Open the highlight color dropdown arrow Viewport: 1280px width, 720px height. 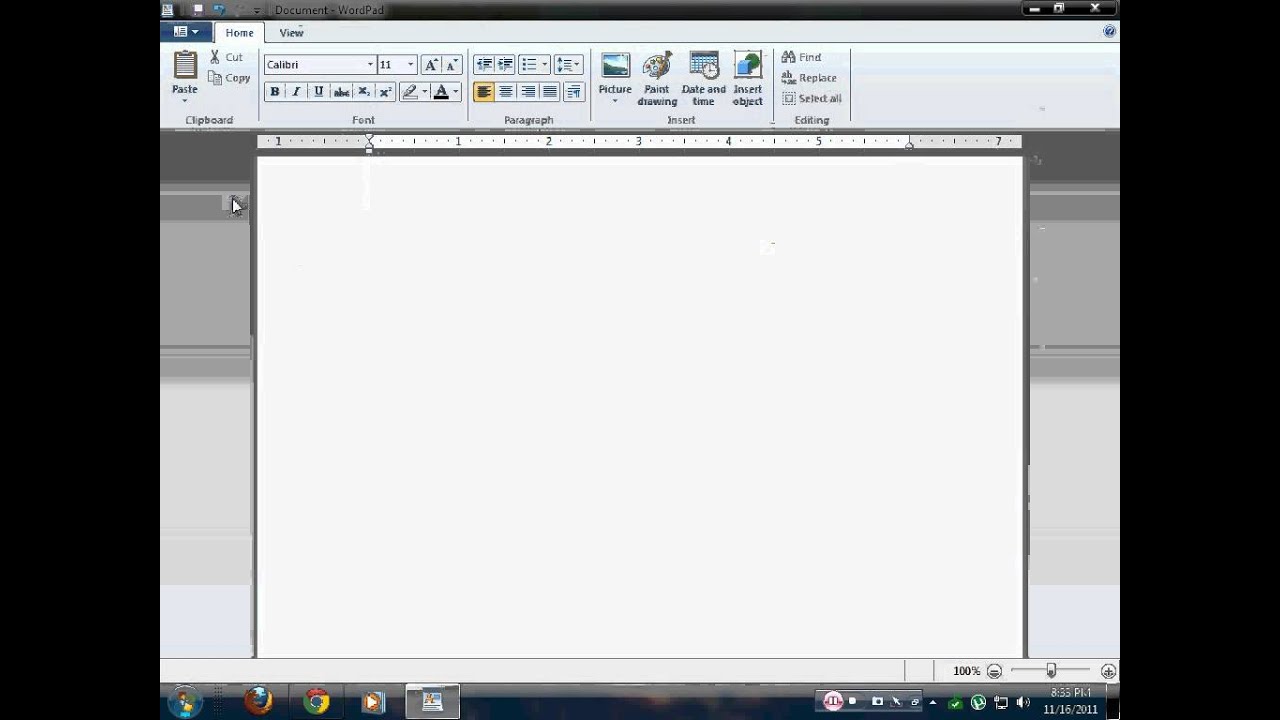click(x=424, y=92)
